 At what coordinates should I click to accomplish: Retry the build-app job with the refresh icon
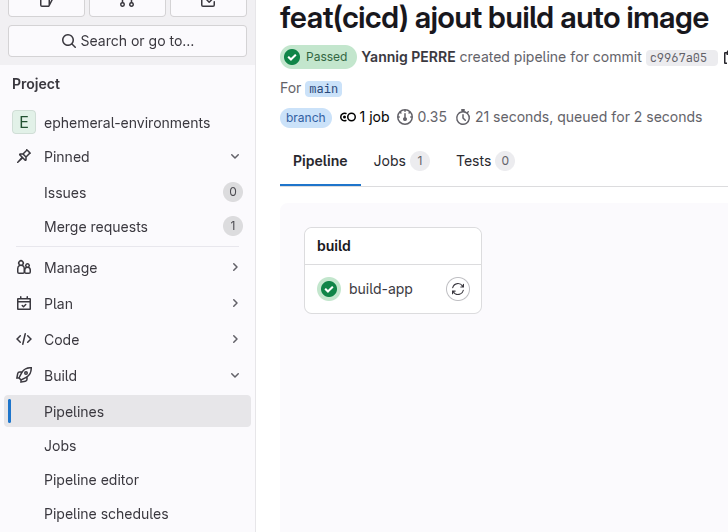click(458, 289)
